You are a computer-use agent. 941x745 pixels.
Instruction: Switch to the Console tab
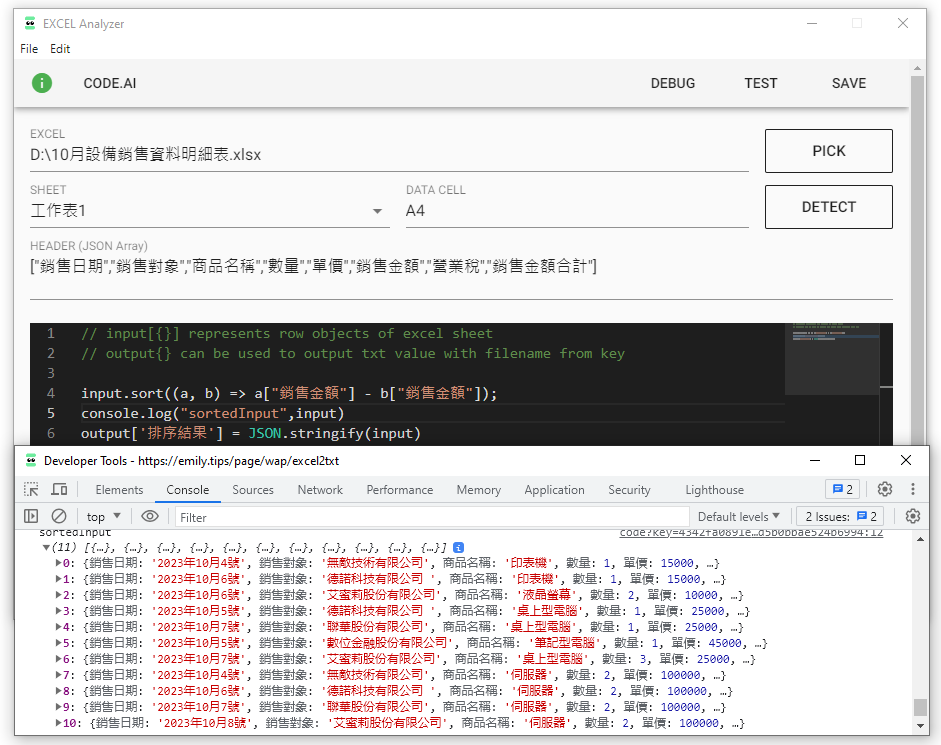tap(188, 490)
